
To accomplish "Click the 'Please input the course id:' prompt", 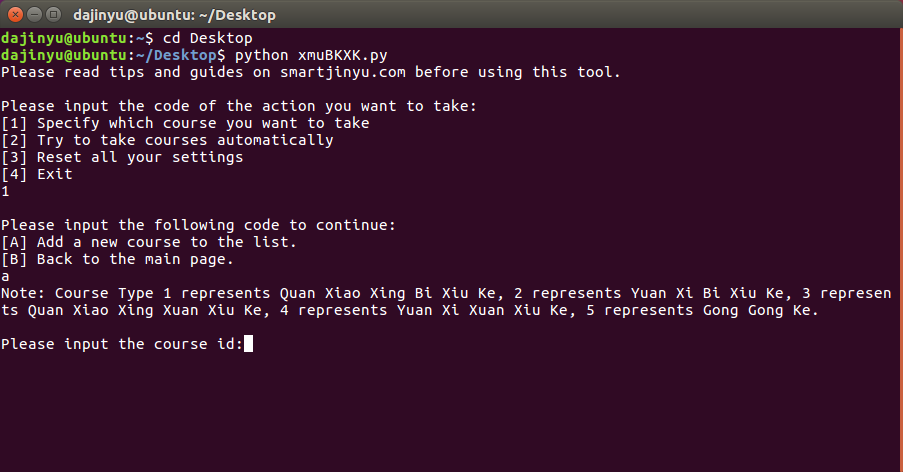I will pos(122,344).
